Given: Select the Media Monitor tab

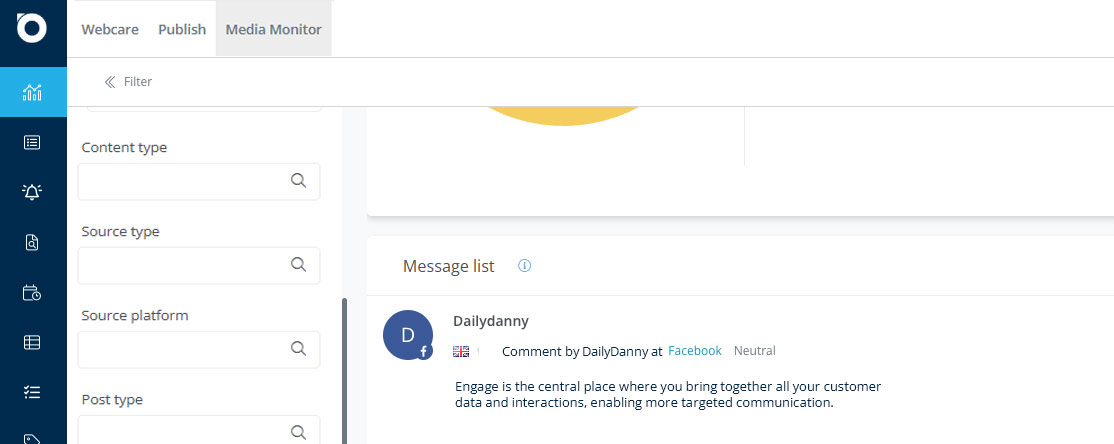Looking at the screenshot, I should pos(274,29).
